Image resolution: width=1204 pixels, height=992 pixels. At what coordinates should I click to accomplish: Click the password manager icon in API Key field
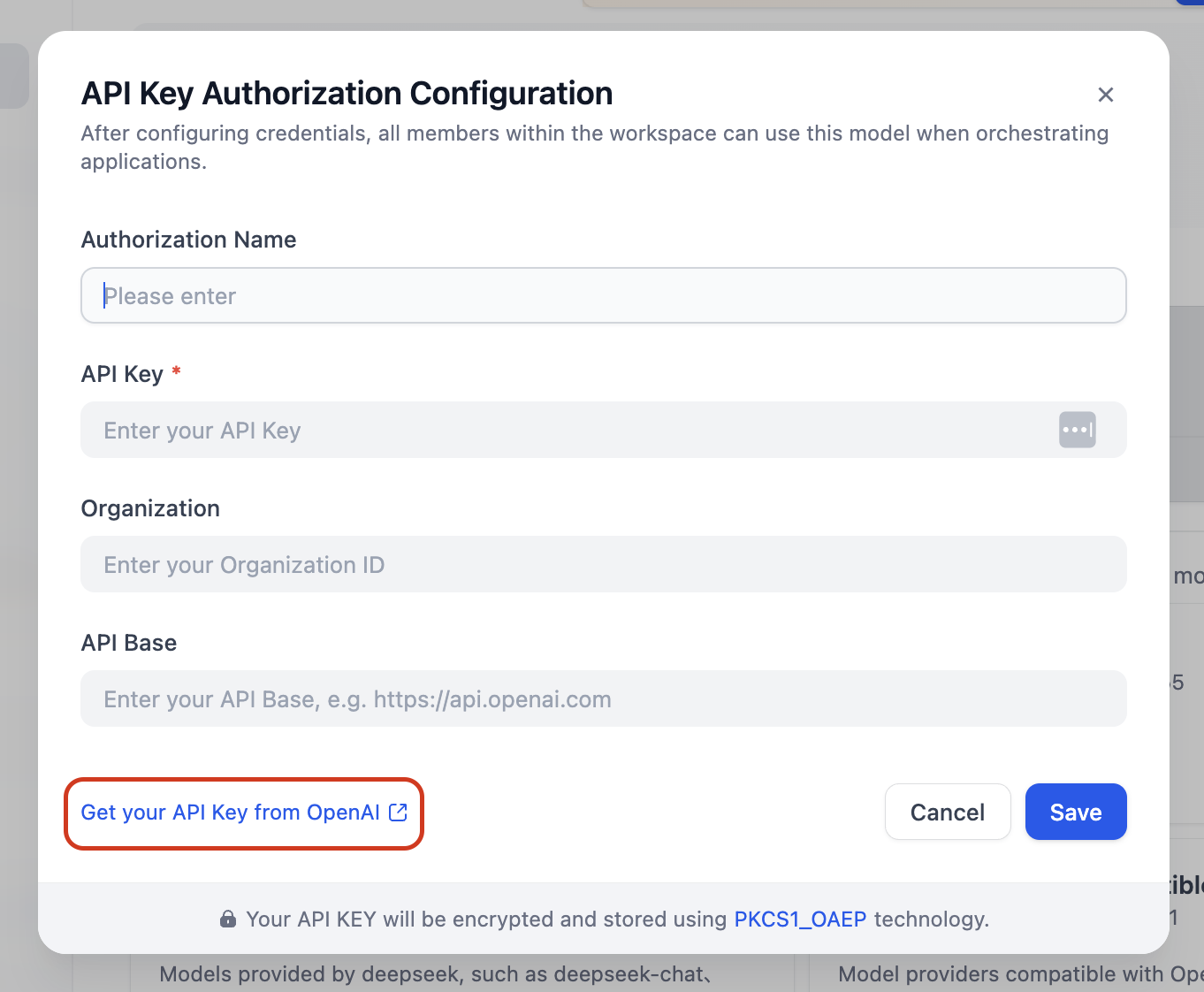[1077, 431]
